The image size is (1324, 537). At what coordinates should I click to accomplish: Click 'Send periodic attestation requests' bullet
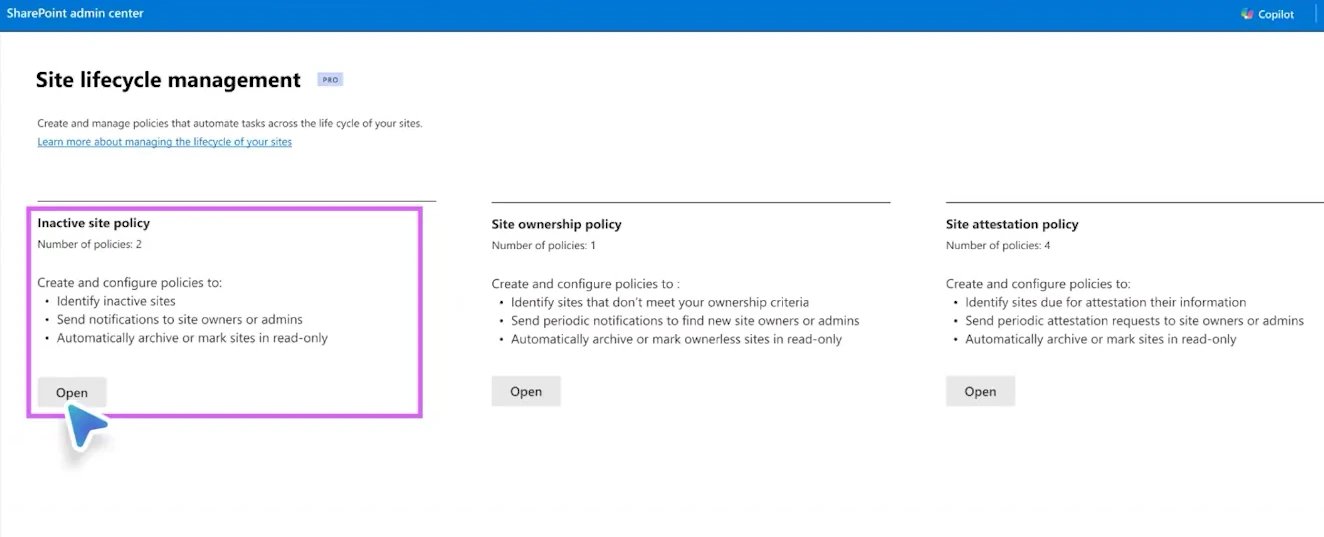1134,321
